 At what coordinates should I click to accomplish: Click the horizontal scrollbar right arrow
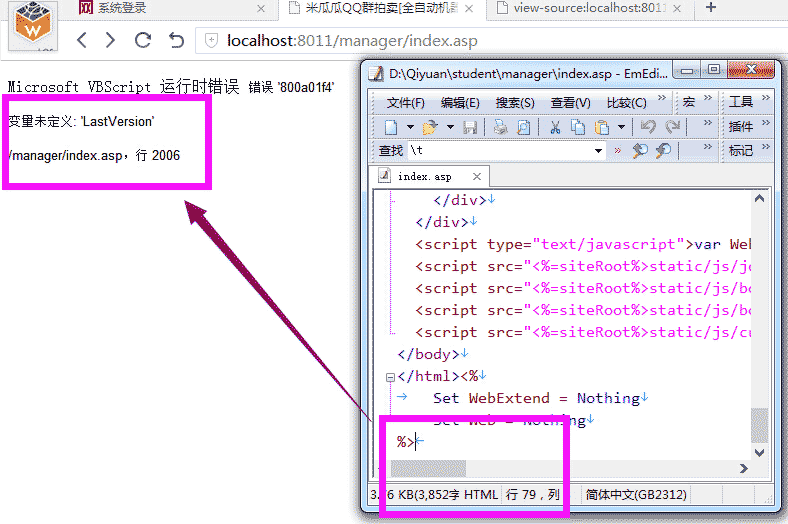(x=743, y=469)
